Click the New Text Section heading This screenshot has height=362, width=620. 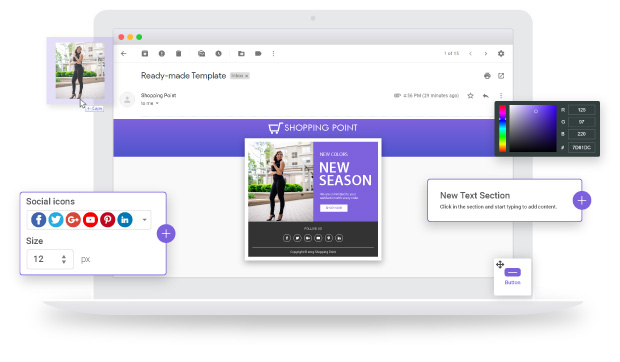coord(475,195)
